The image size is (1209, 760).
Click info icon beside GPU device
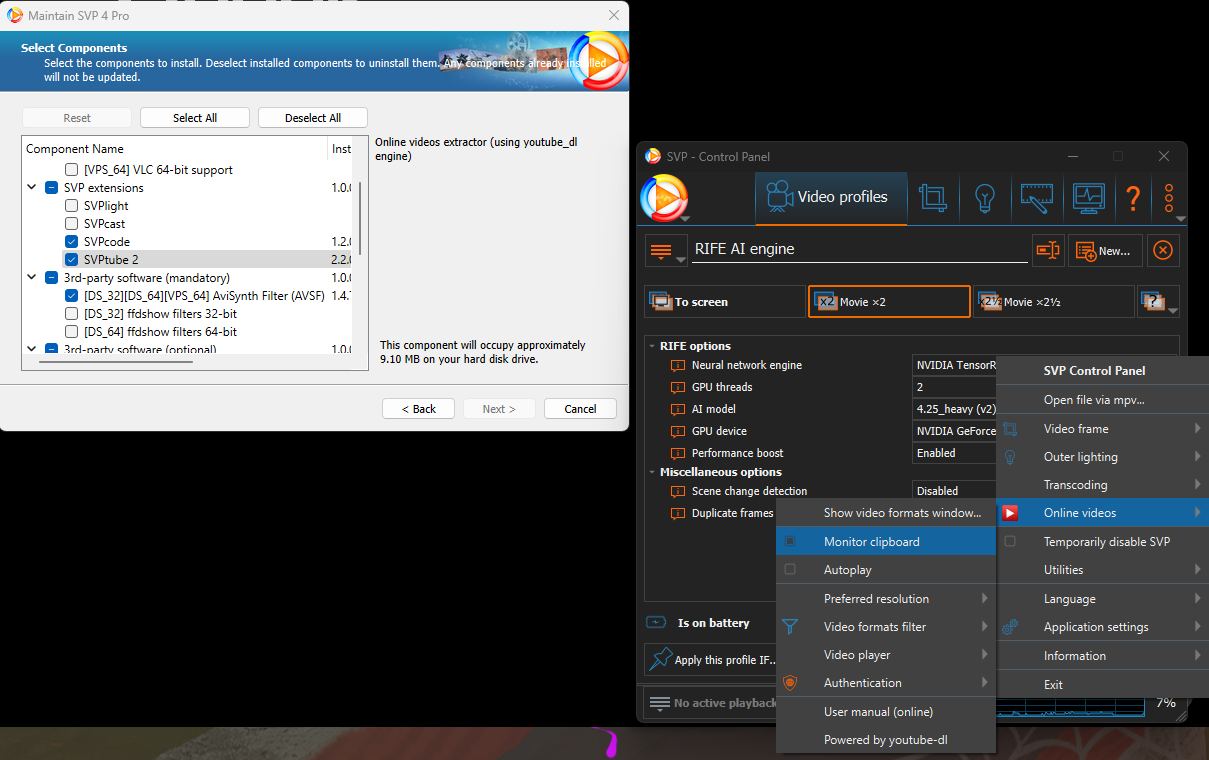click(x=678, y=431)
